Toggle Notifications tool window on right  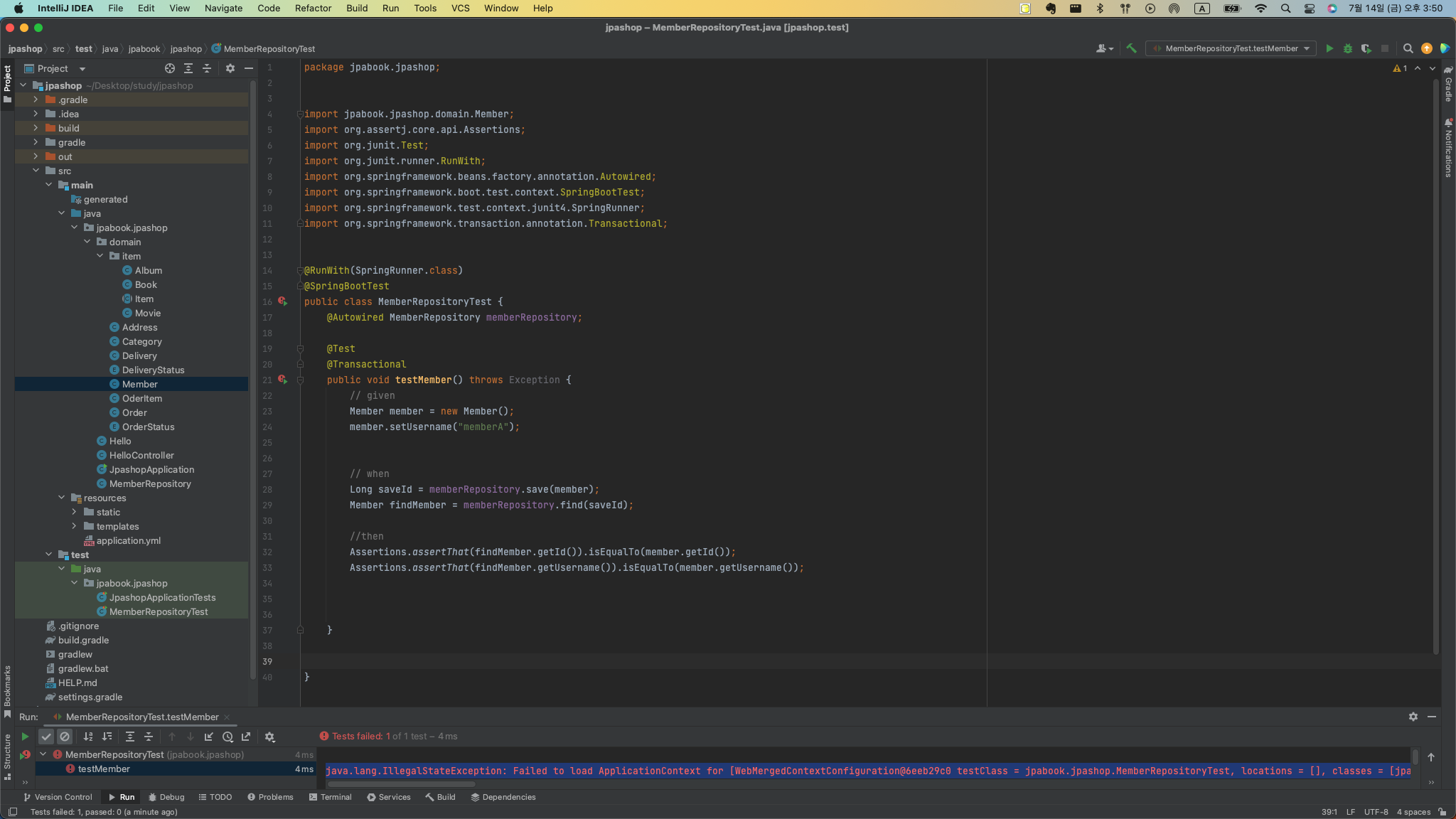1448,148
